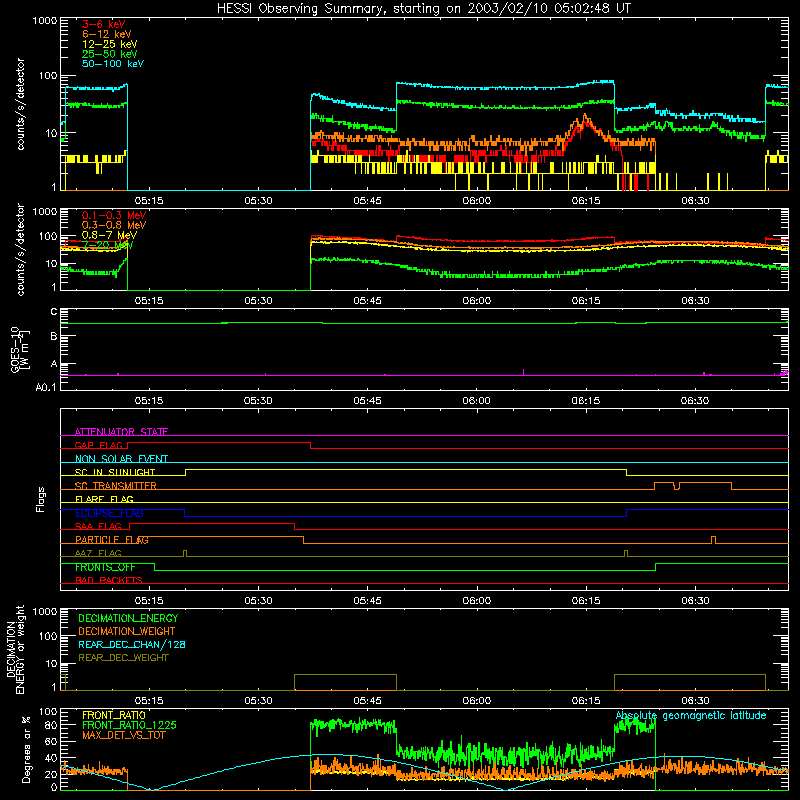Select the 6-12 keV legend label
Screen dimensions: 800x800
(107, 34)
